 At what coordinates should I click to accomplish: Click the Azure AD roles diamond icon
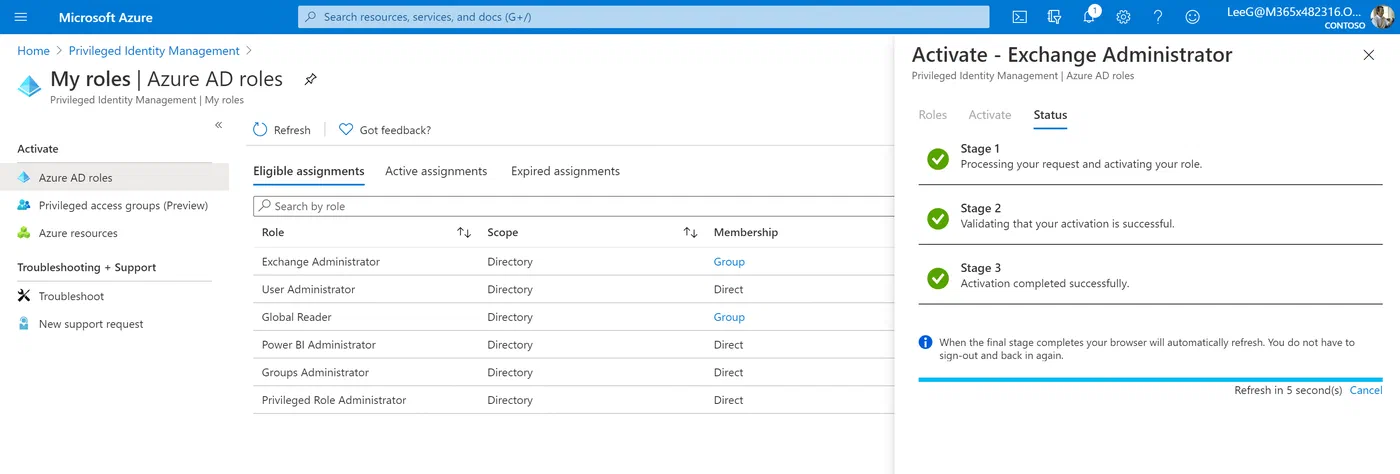24,178
